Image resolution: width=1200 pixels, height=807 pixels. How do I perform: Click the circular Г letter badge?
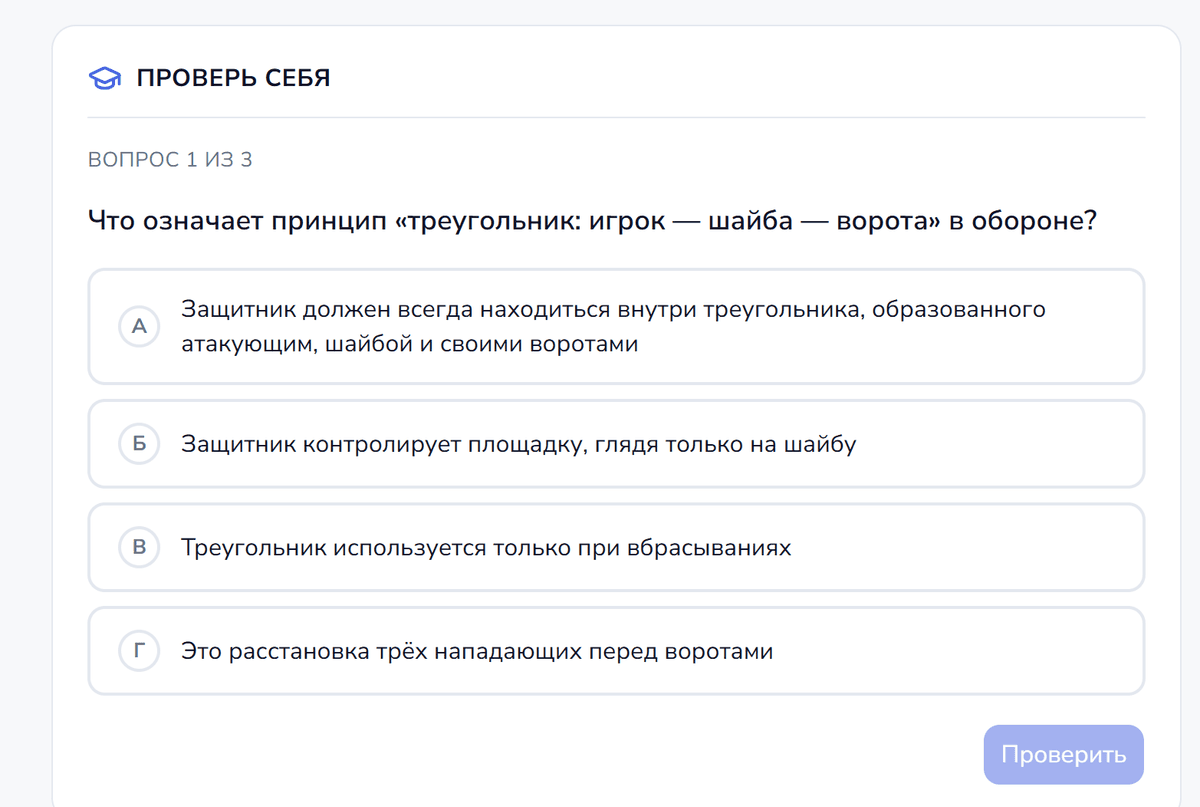[139, 650]
